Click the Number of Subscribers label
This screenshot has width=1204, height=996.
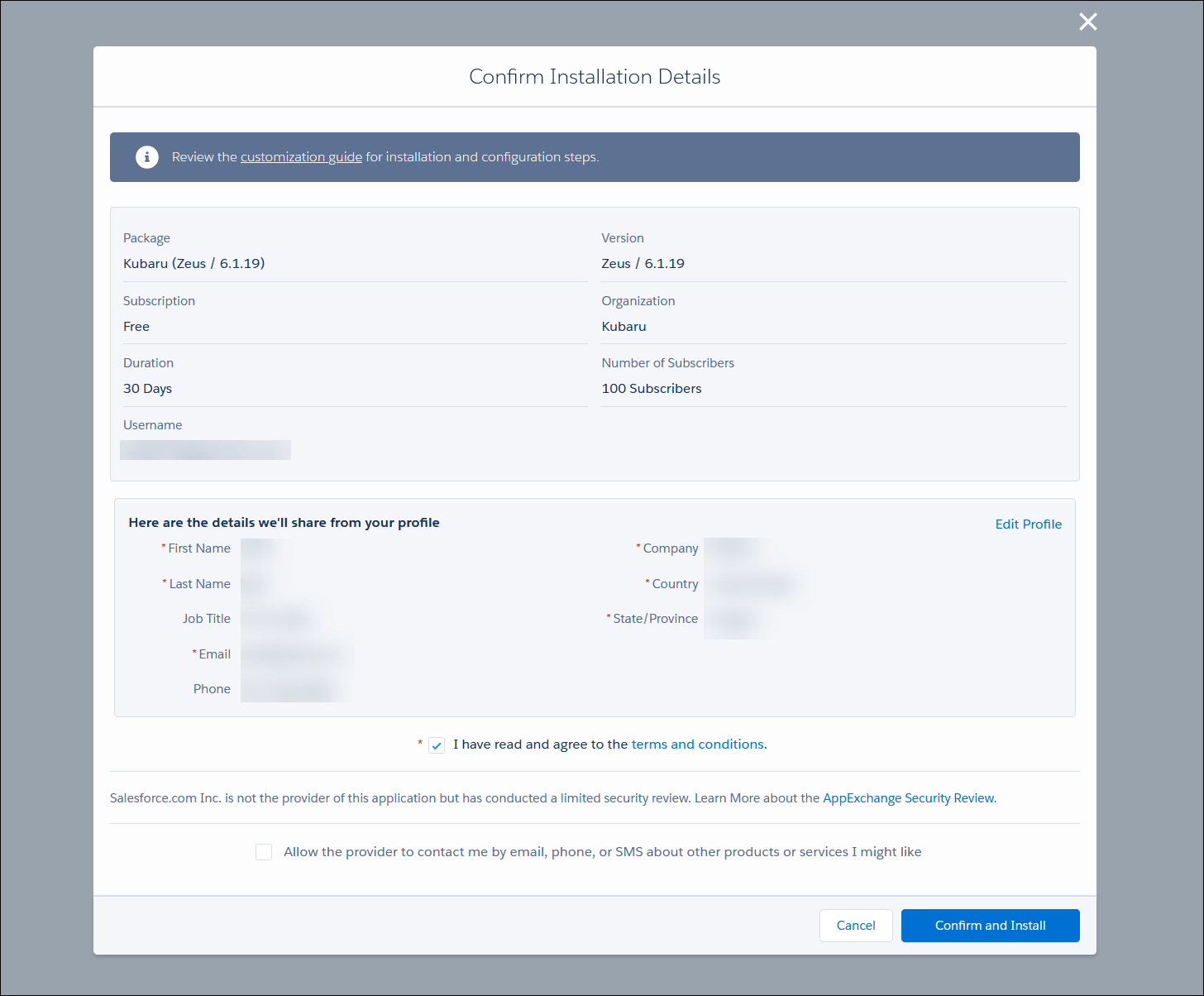[667, 363]
